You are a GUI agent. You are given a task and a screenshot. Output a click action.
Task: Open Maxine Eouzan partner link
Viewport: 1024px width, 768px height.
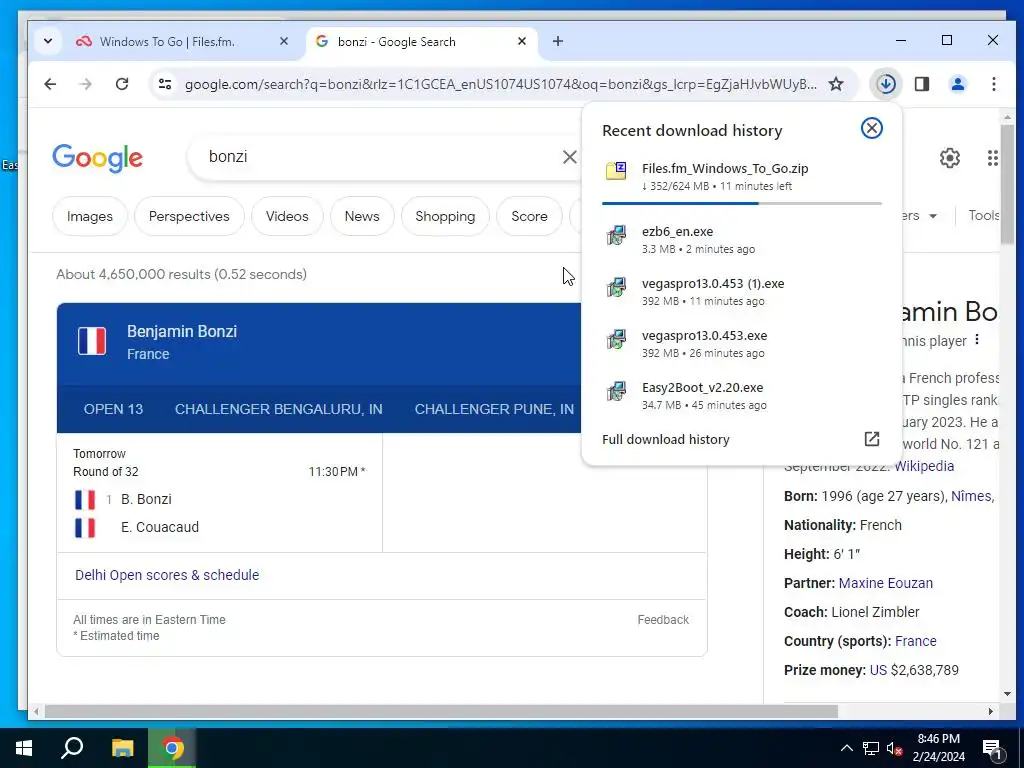pyautogui.click(x=886, y=583)
